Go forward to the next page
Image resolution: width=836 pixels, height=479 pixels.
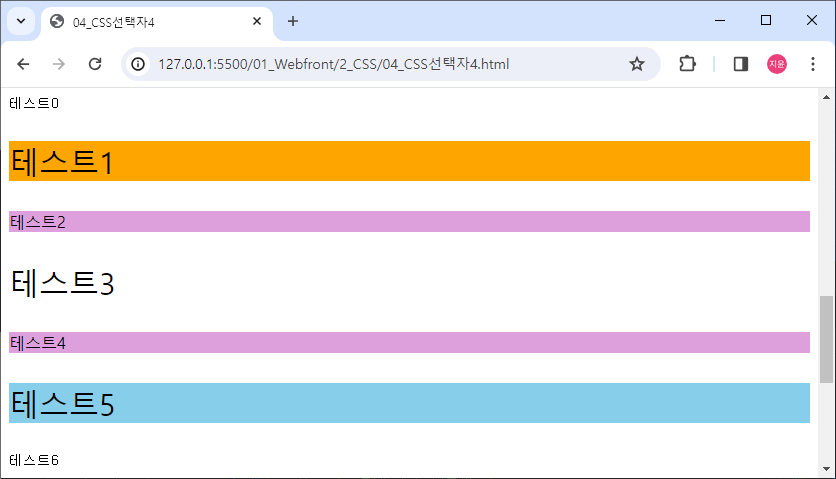click(59, 64)
